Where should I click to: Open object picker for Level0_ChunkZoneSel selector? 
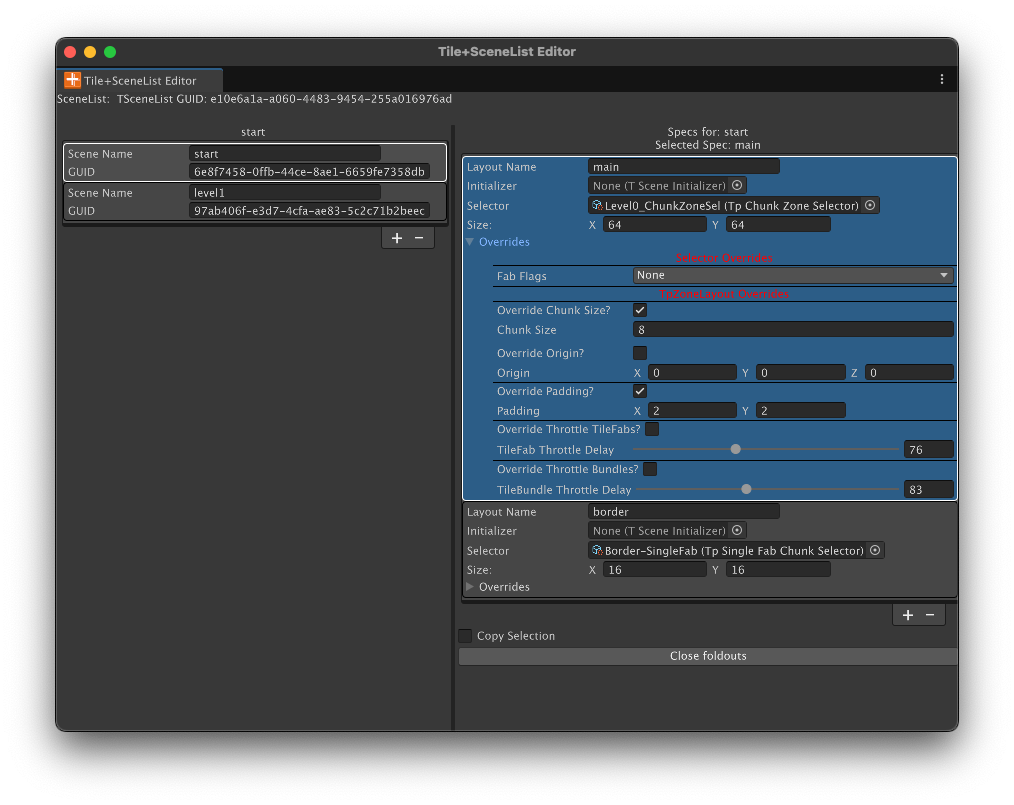coord(870,206)
